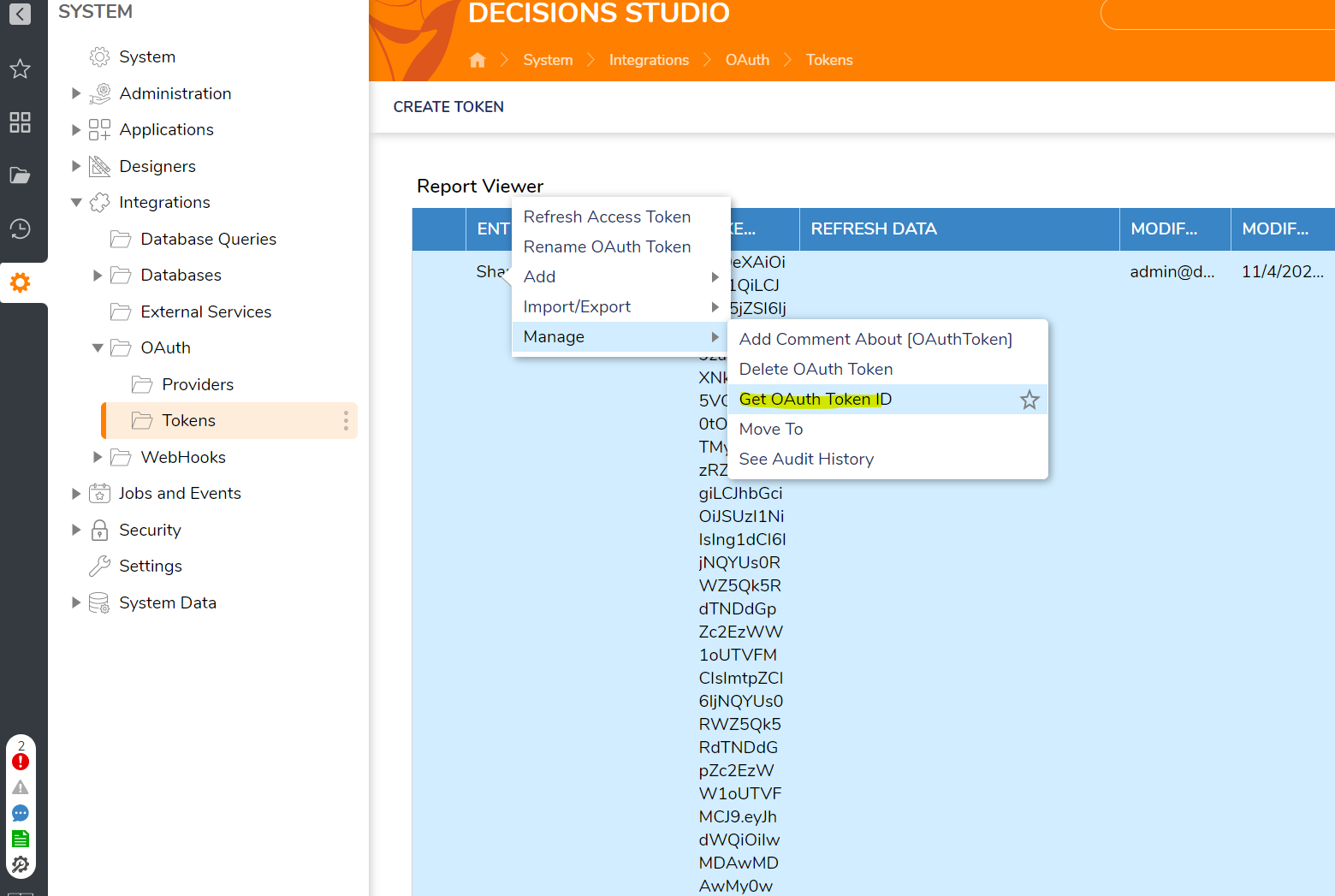Collapse the OAuth folder arrow

[x=98, y=347]
